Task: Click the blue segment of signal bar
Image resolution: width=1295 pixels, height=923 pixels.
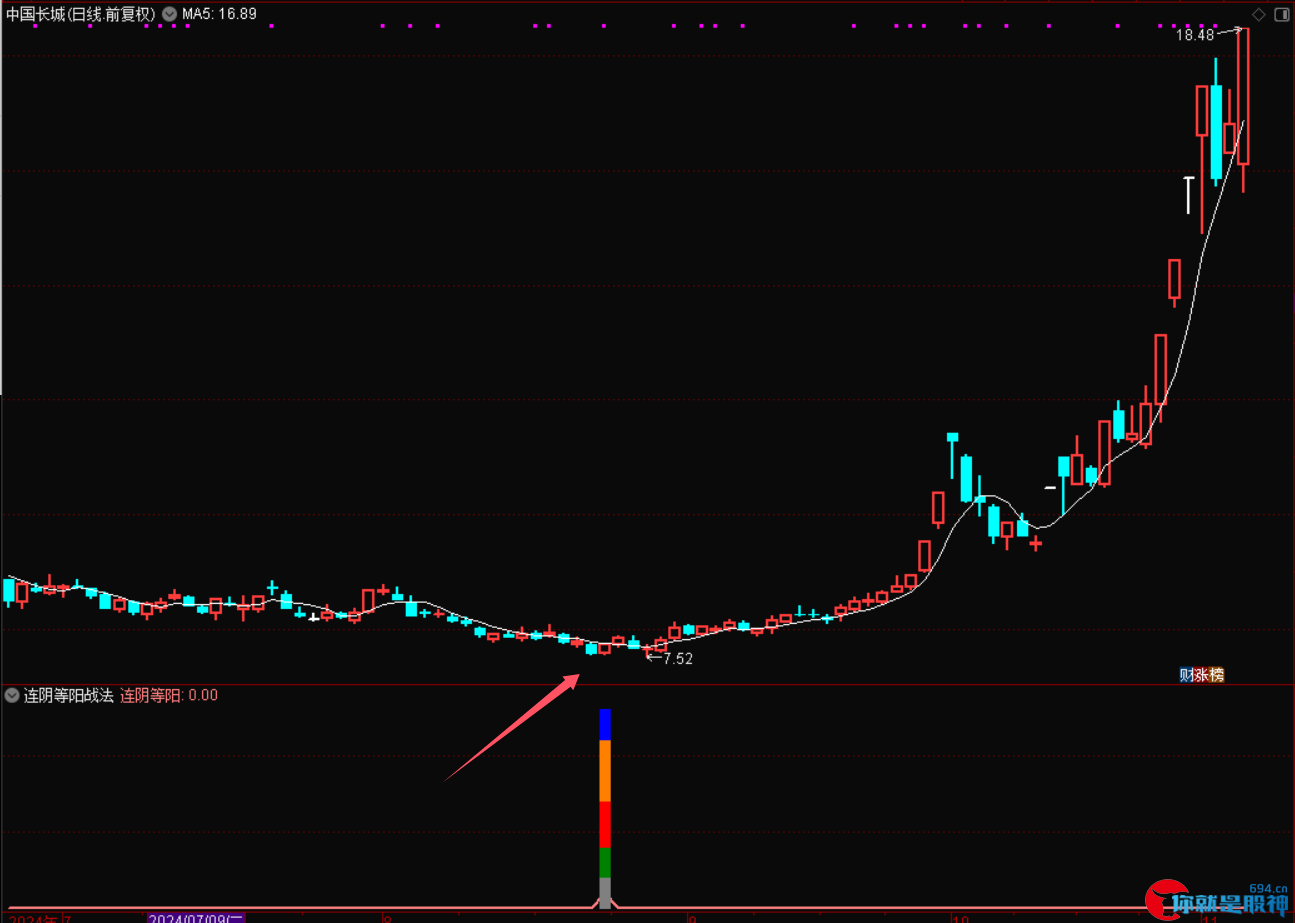Action: point(605,725)
